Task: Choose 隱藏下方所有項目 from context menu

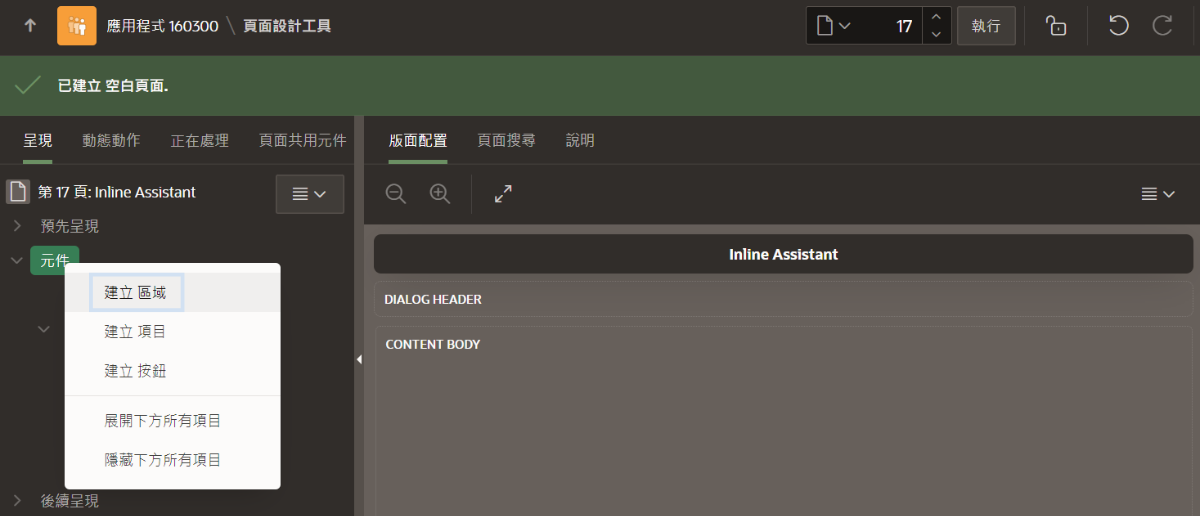Action: pyautogui.click(x=172, y=460)
